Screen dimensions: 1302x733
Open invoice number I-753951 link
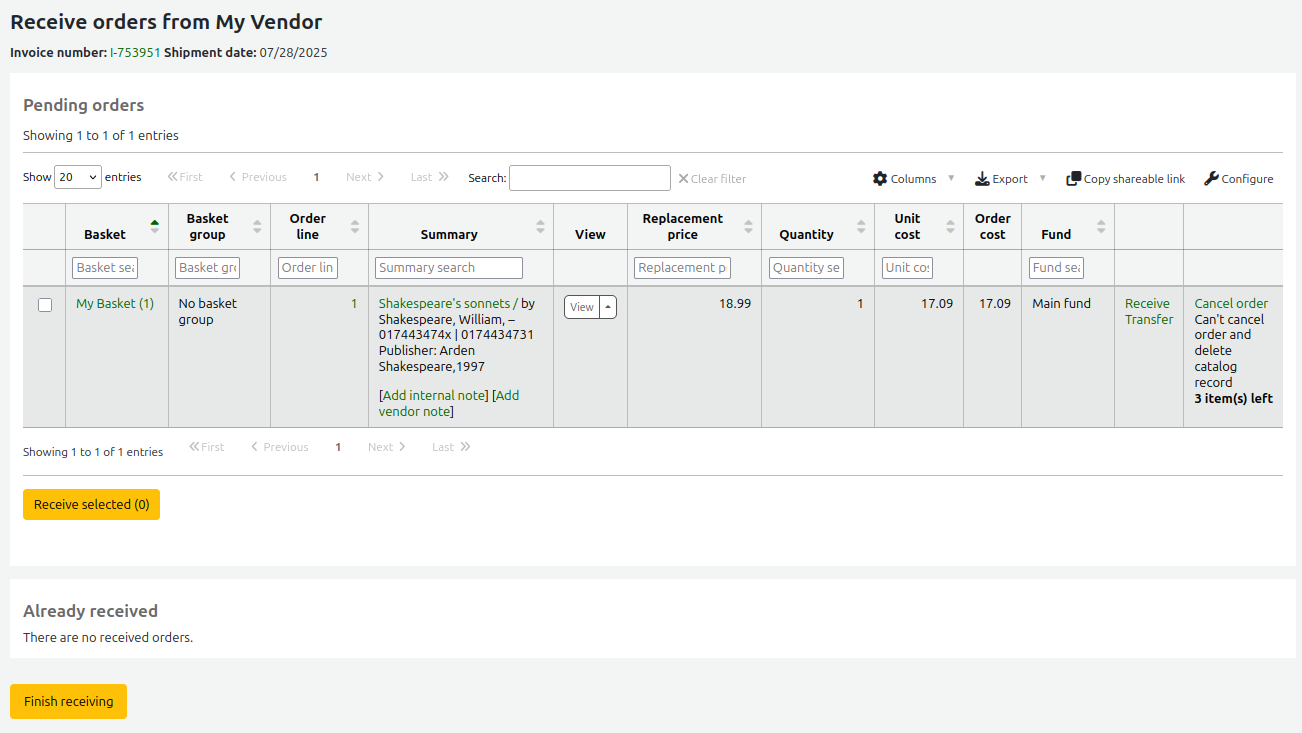135,52
